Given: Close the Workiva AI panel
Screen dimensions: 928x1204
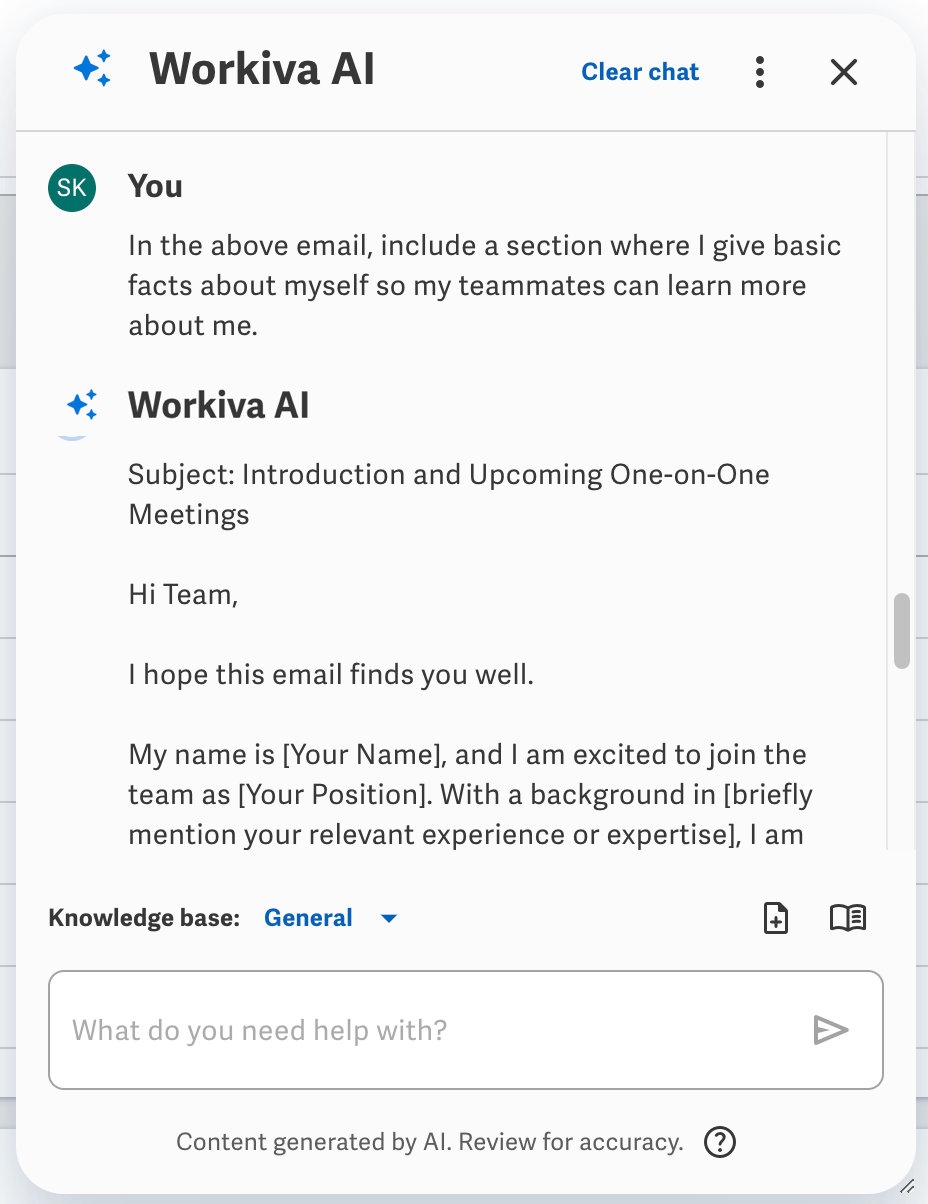Looking at the screenshot, I should coord(844,72).
